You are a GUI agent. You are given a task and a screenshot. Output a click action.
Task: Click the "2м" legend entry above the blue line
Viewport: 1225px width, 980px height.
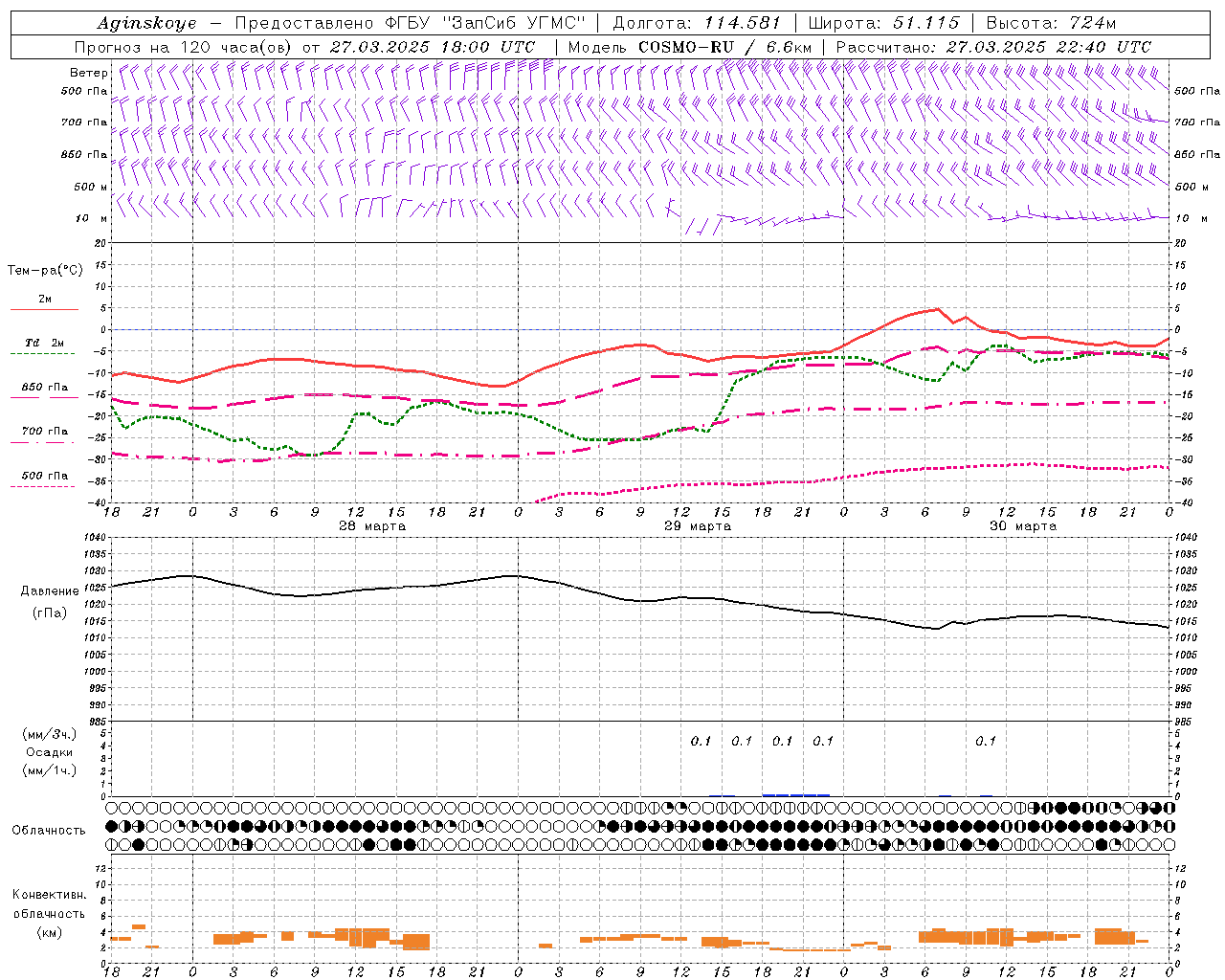coord(45,300)
